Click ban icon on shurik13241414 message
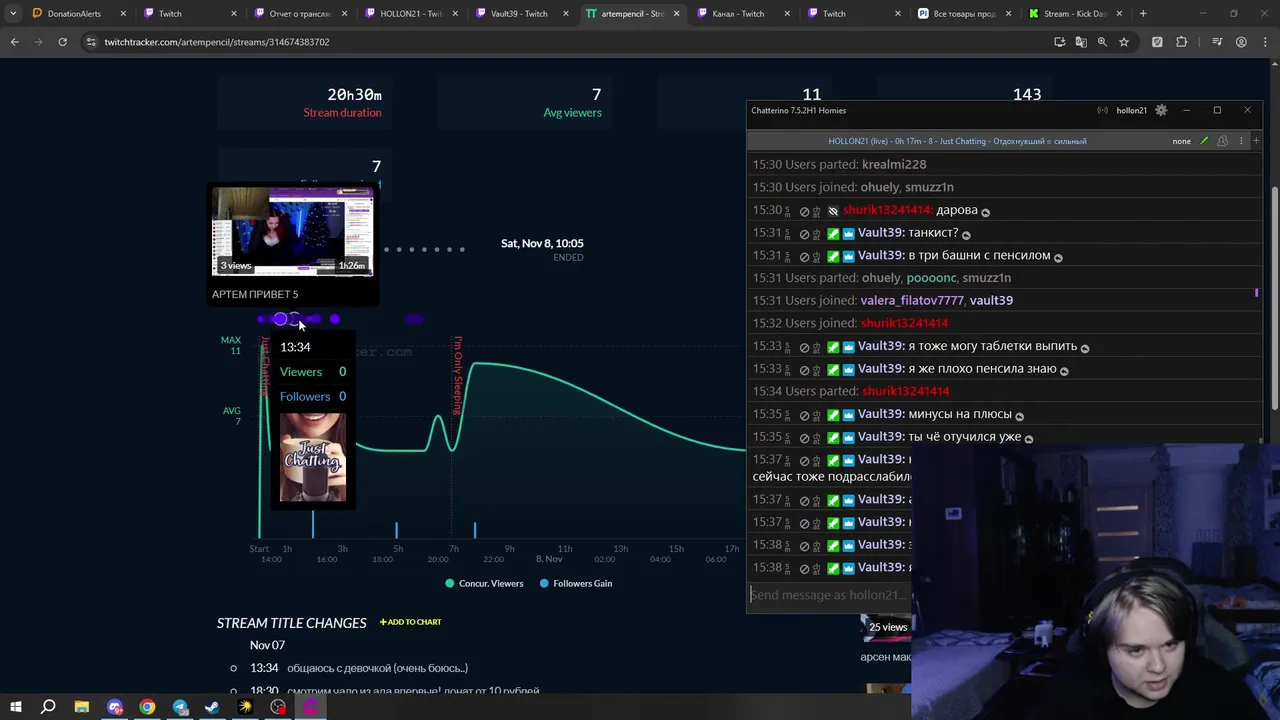This screenshot has height=720, width=1280. click(804, 210)
